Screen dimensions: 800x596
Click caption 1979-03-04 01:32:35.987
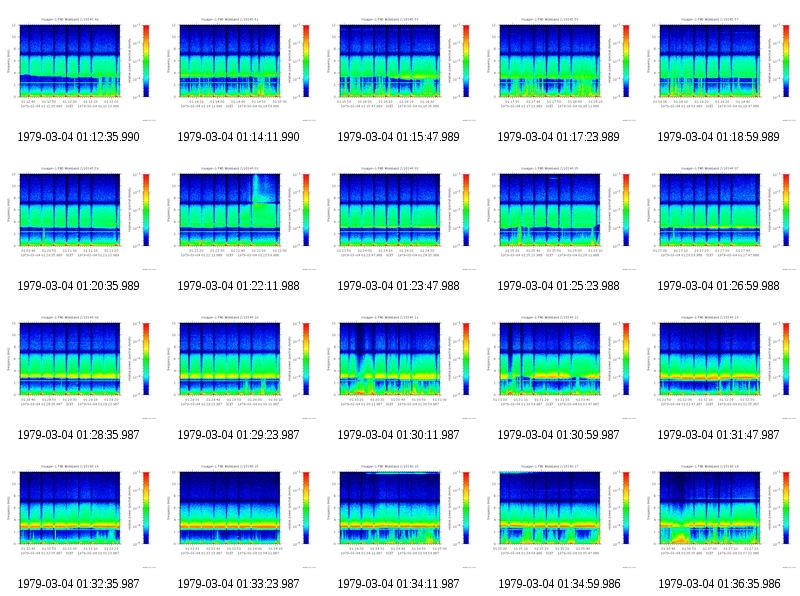[79, 584]
